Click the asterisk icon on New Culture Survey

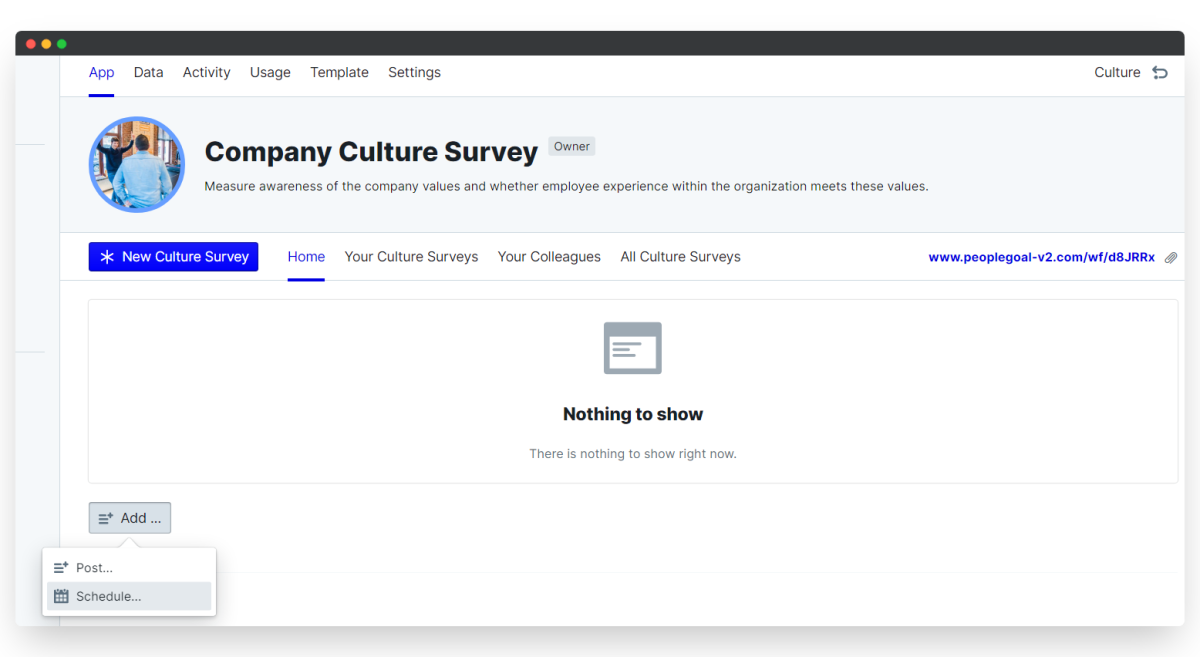(107, 257)
